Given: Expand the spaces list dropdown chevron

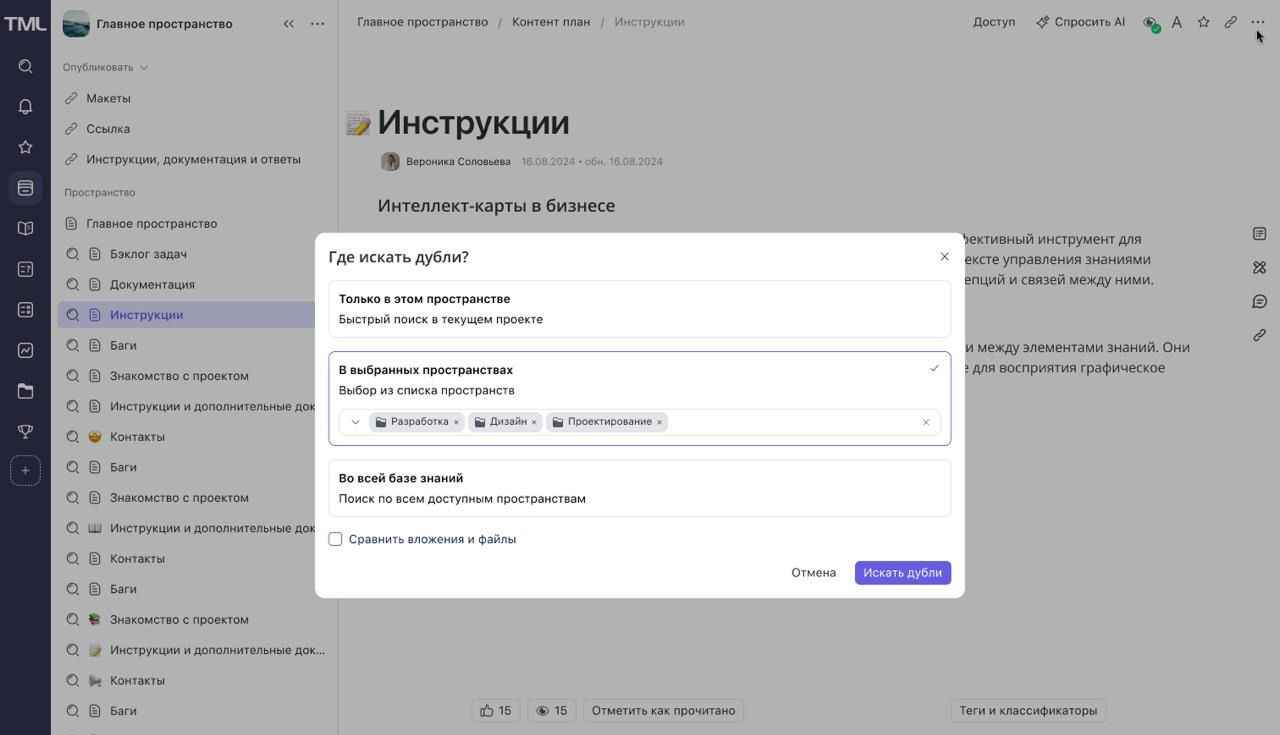Looking at the screenshot, I should click(355, 422).
